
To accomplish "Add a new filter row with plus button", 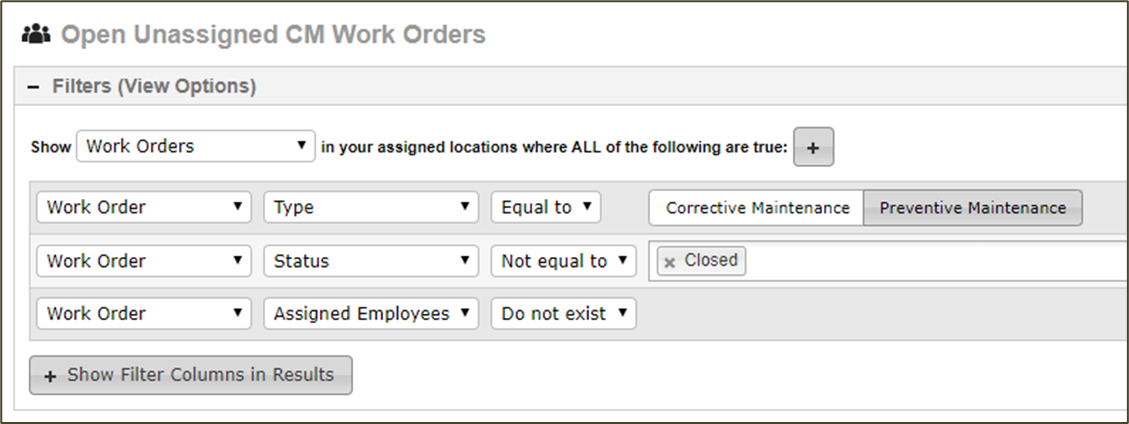I will pos(814,147).
